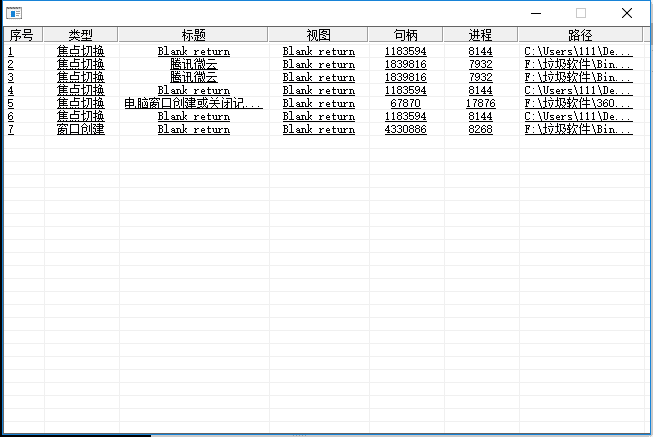
Task: Sort by the 句柄 column header
Action: 405,35
